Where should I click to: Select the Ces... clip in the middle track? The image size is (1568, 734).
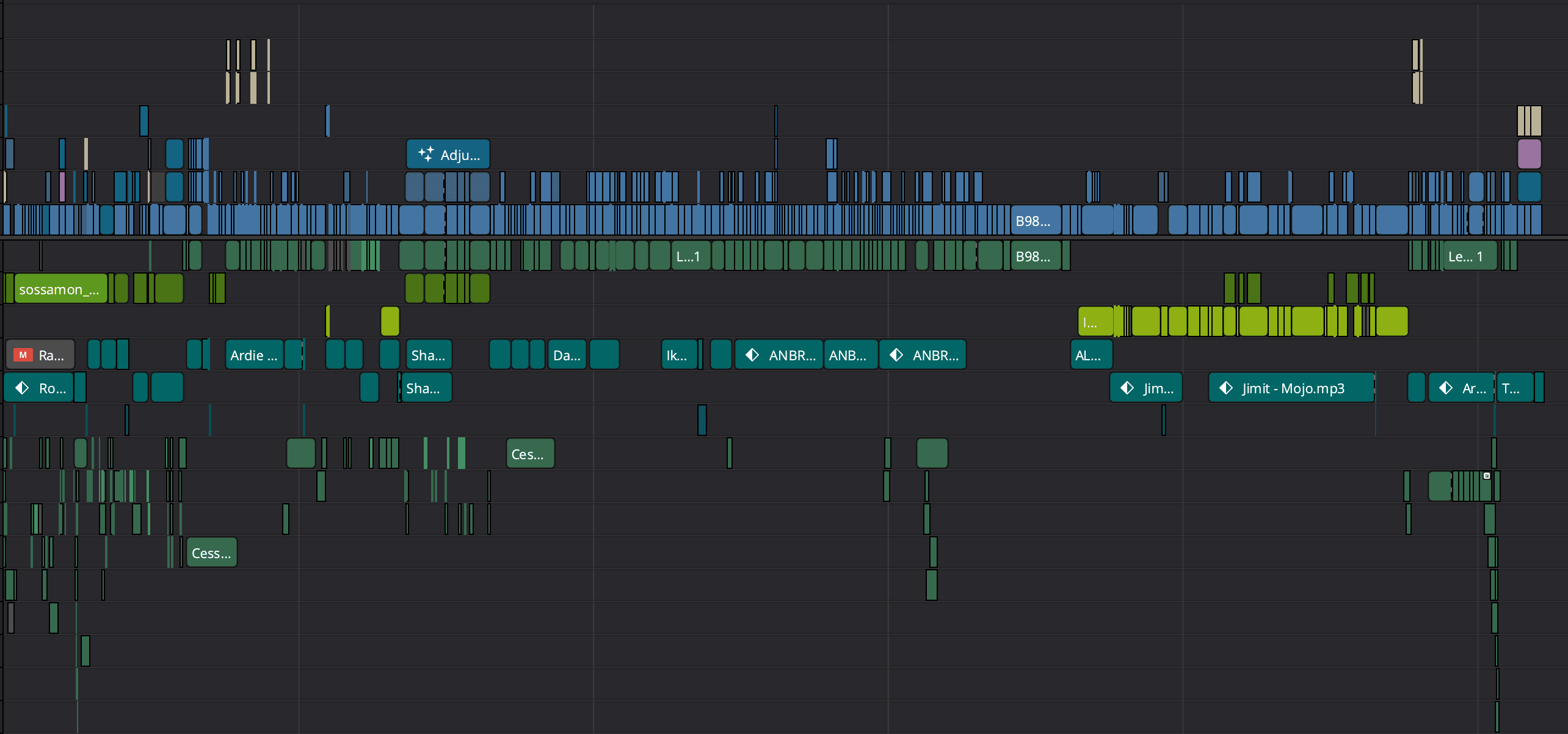(x=529, y=454)
